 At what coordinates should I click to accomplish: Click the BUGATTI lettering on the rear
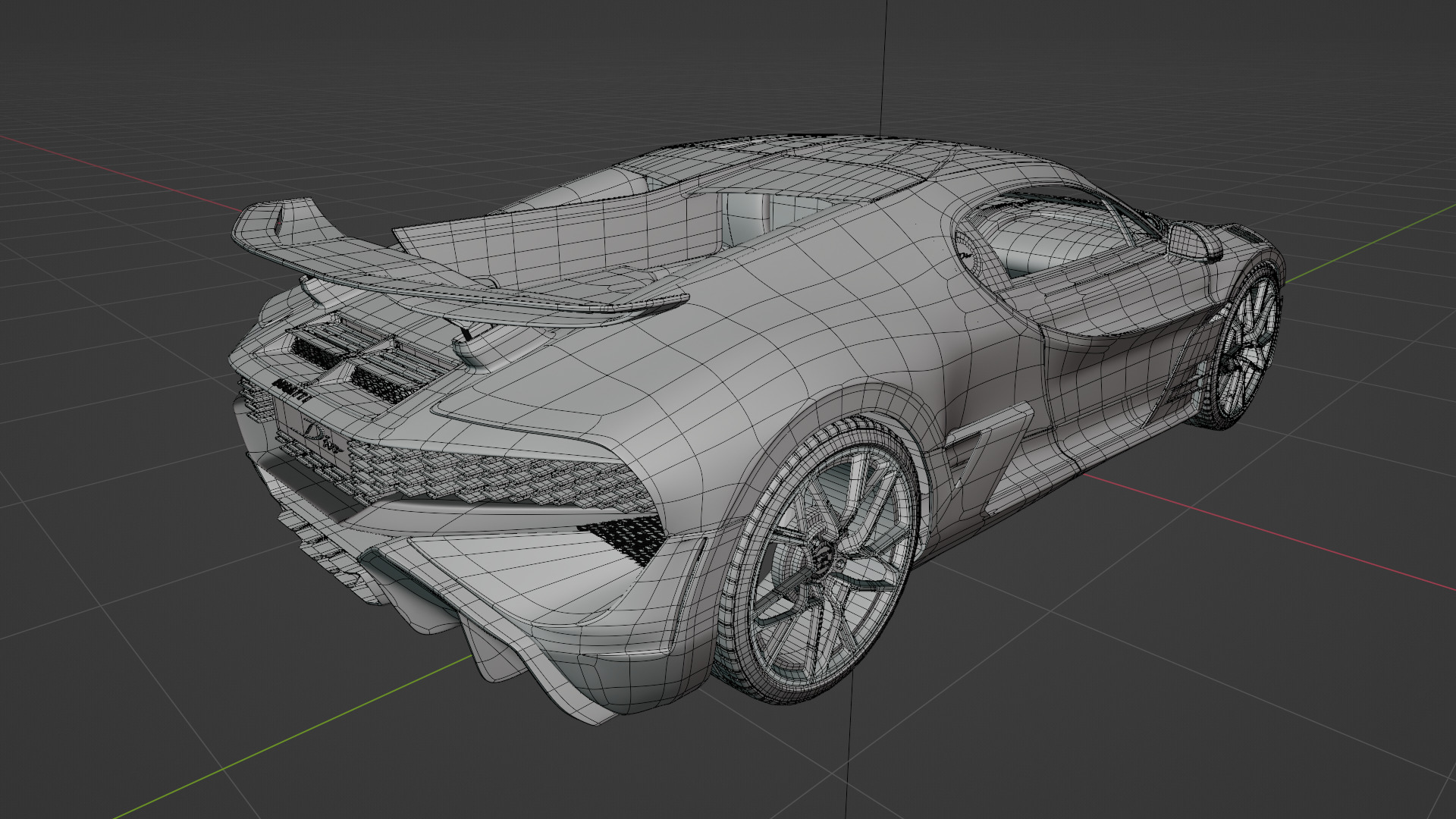293,392
